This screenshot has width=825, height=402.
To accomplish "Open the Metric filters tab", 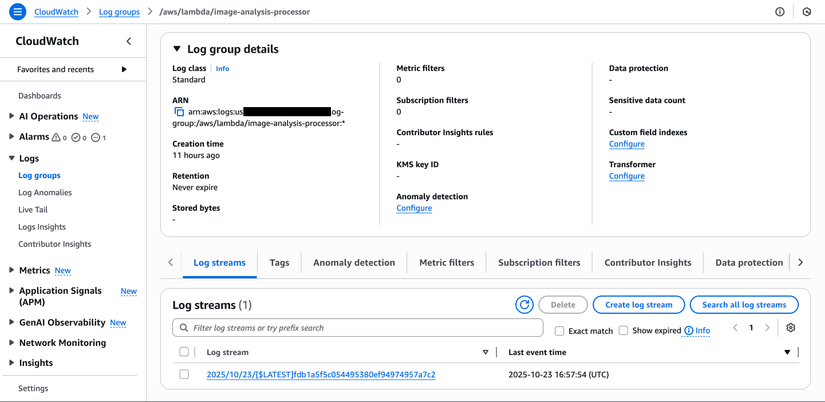I will [447, 263].
